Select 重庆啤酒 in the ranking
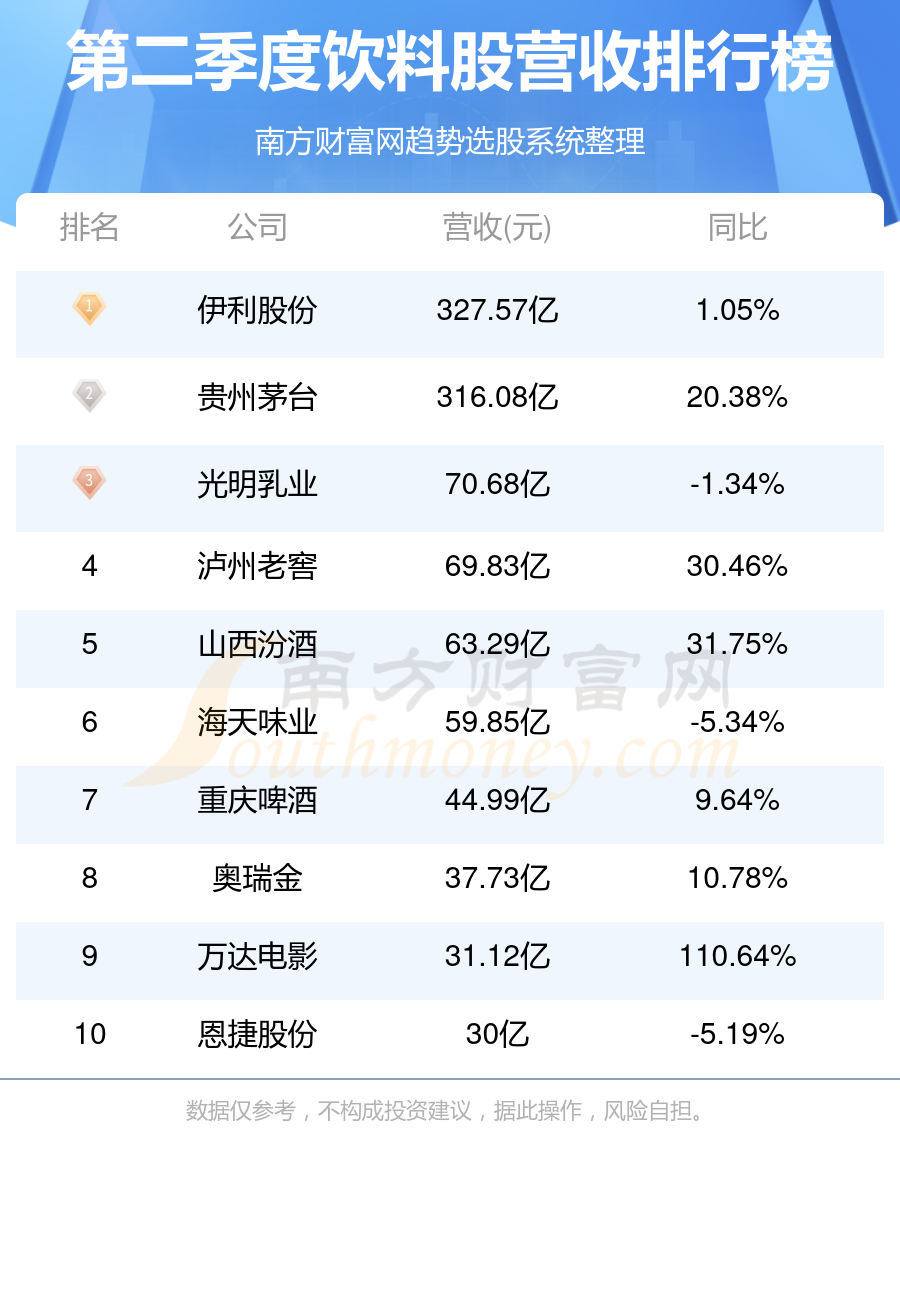Viewport: 900px width, 1300px height. tap(258, 800)
